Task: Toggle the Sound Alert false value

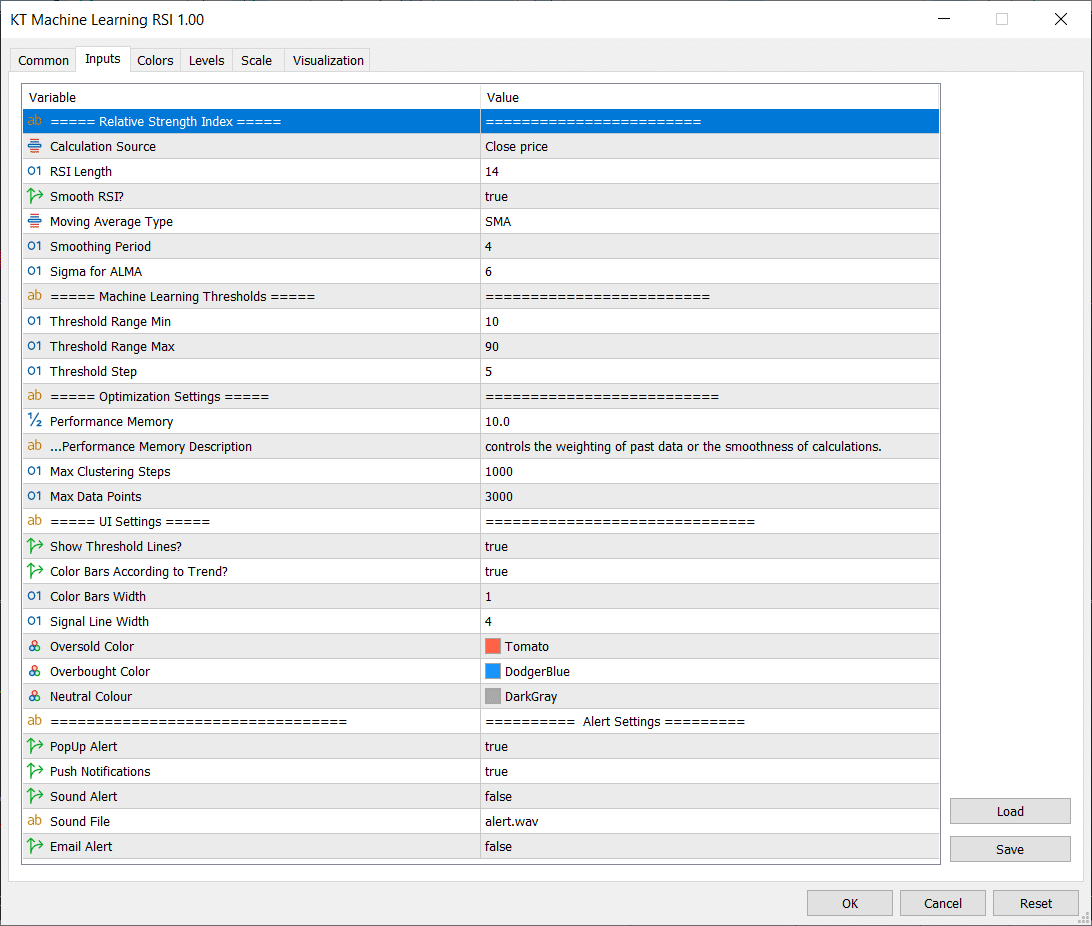Action: click(x=709, y=796)
